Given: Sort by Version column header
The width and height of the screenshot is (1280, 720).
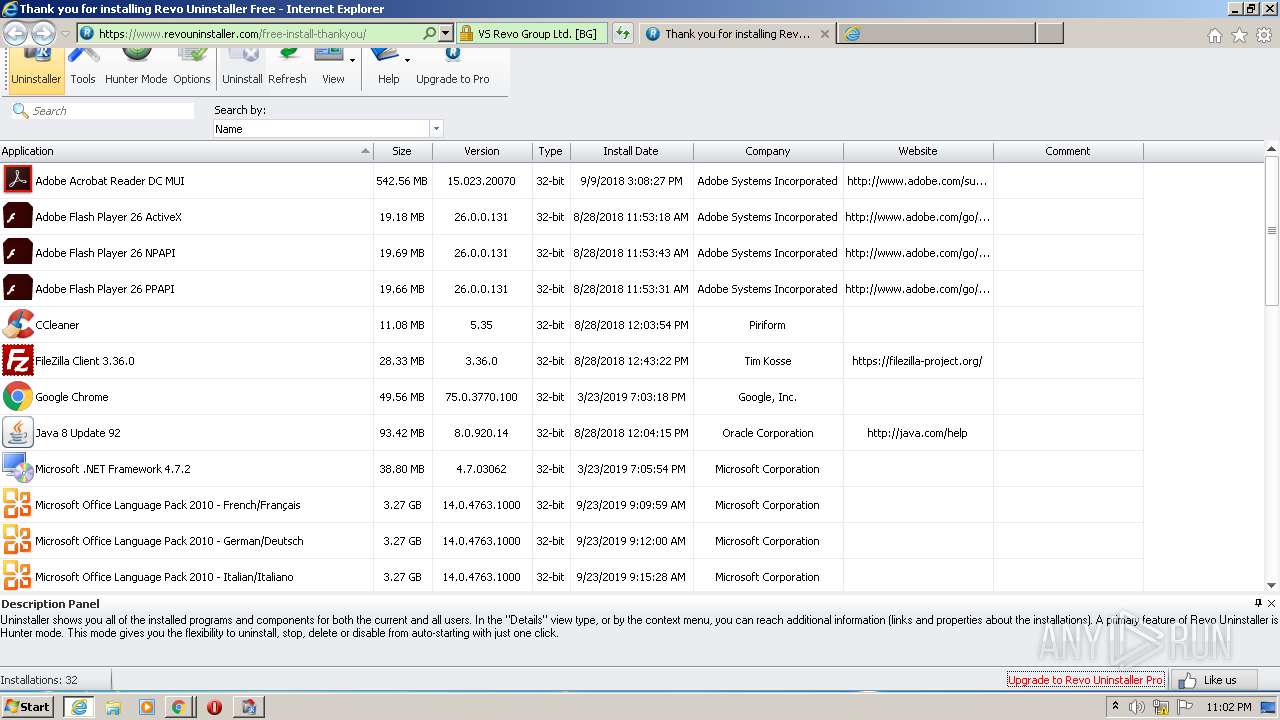Looking at the screenshot, I should tap(482, 151).
